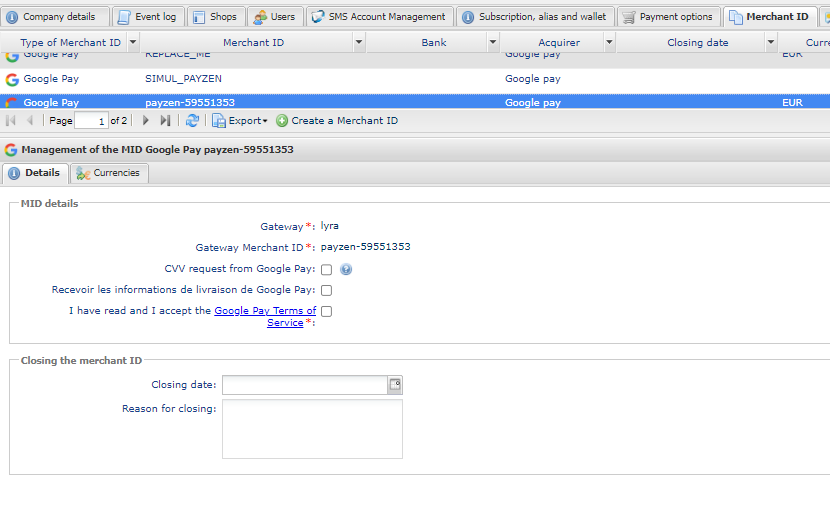830x517 pixels.
Task: Go to previous page of grid
Action: [x=30, y=121]
